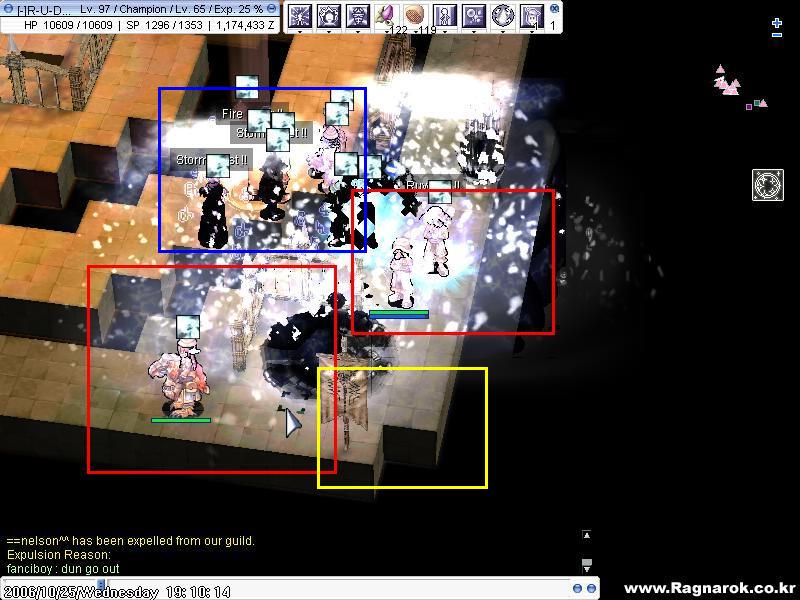This screenshot has width=800, height=600.
Task: Open dropdown arrow under seventh hotbar slot
Action: (473, 32)
